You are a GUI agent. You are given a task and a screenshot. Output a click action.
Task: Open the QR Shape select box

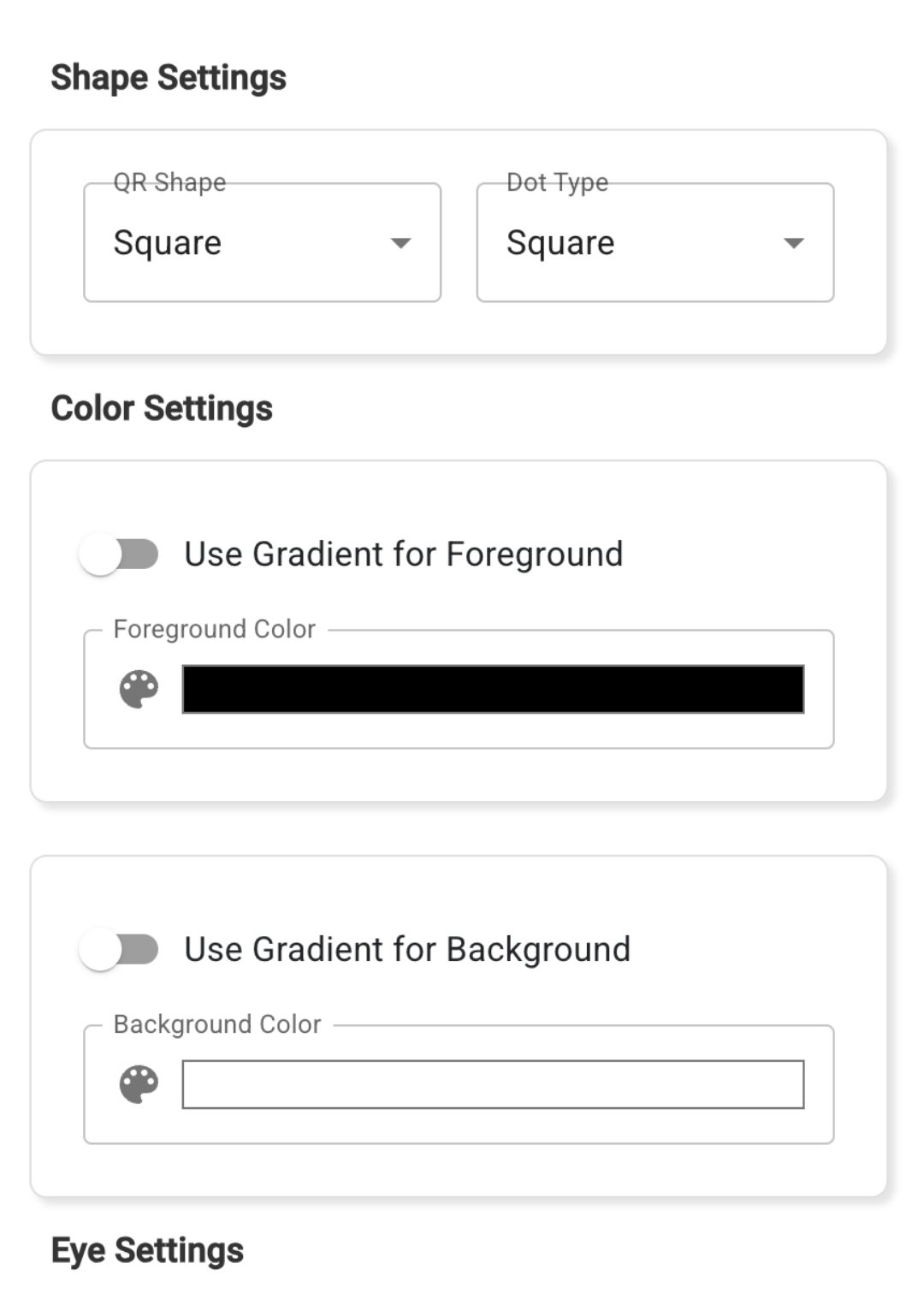pyautogui.click(x=262, y=243)
